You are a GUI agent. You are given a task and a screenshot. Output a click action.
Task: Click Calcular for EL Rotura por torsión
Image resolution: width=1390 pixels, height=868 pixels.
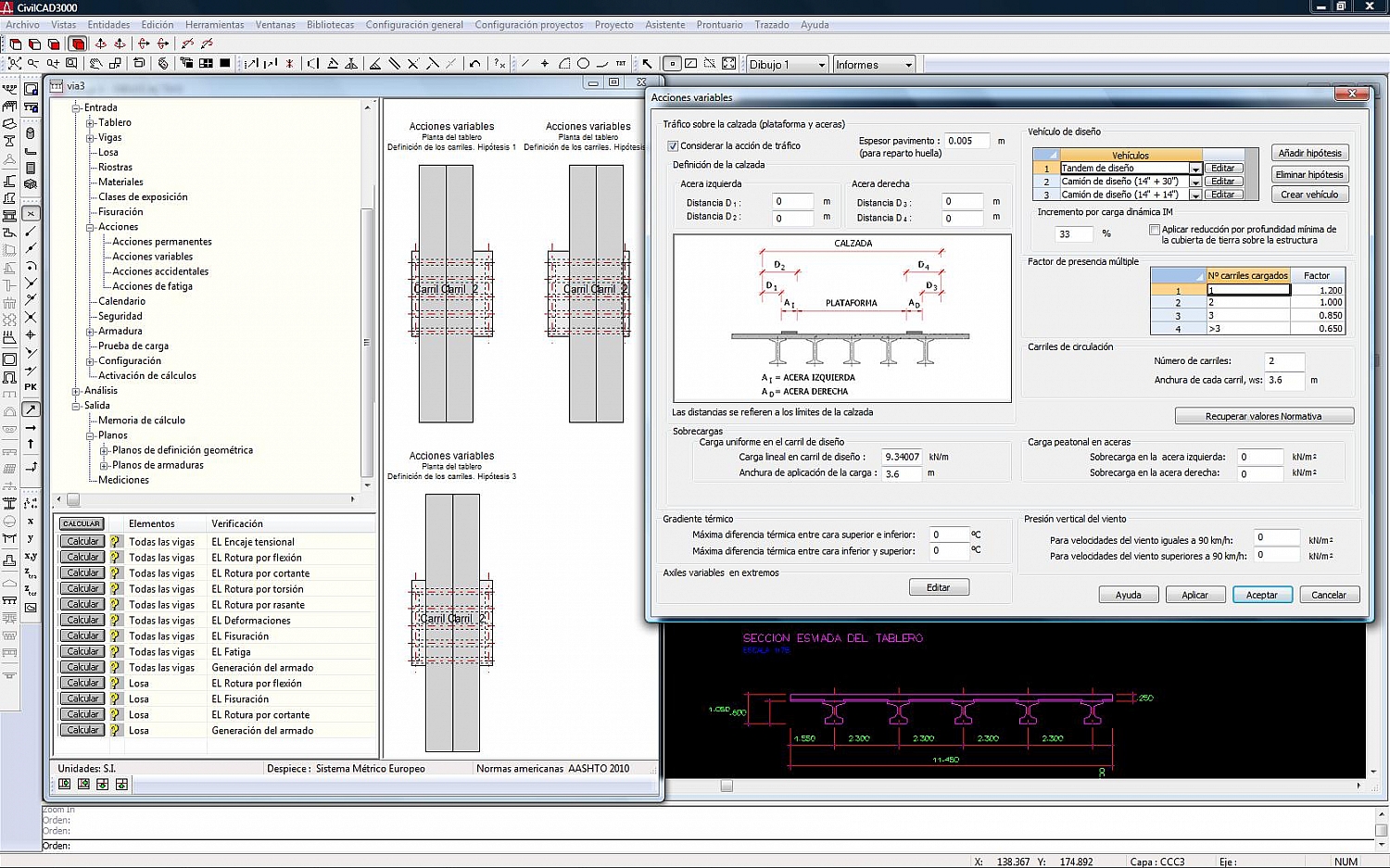[x=82, y=588]
